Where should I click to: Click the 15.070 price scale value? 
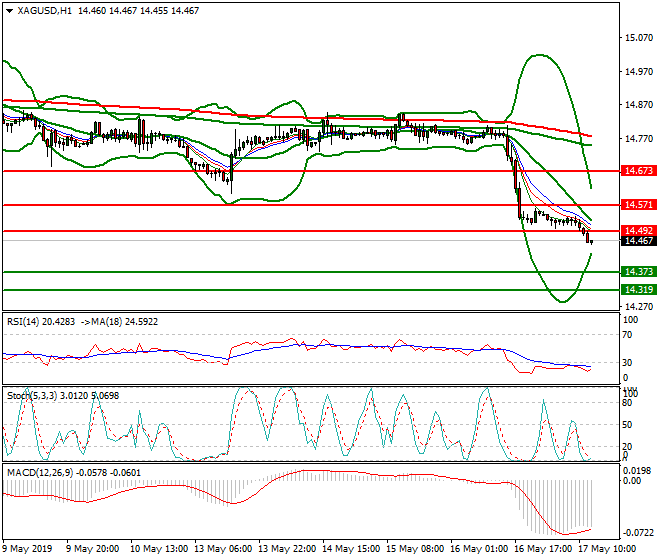tap(639, 38)
